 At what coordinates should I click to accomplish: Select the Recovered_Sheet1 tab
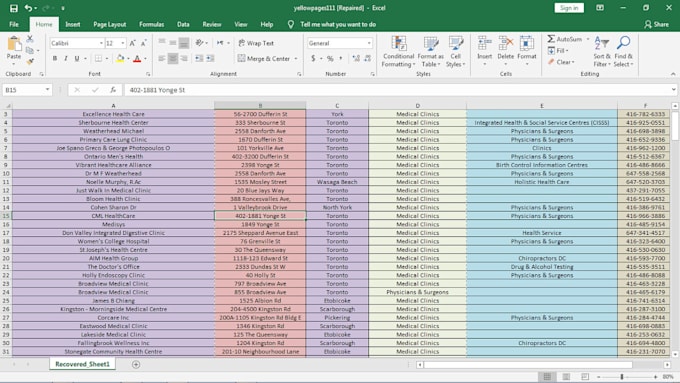(x=82, y=364)
